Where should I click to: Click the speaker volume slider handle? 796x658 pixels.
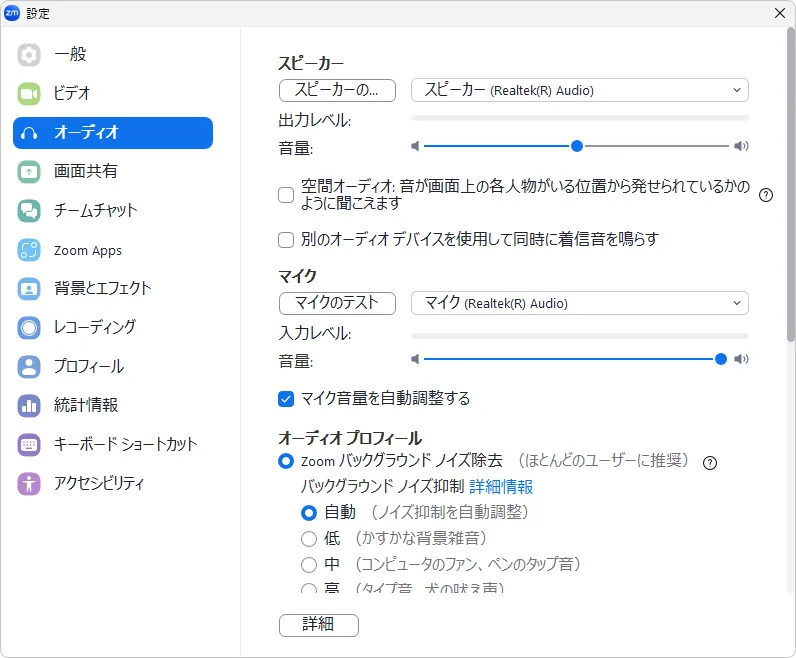pyautogui.click(x=577, y=146)
